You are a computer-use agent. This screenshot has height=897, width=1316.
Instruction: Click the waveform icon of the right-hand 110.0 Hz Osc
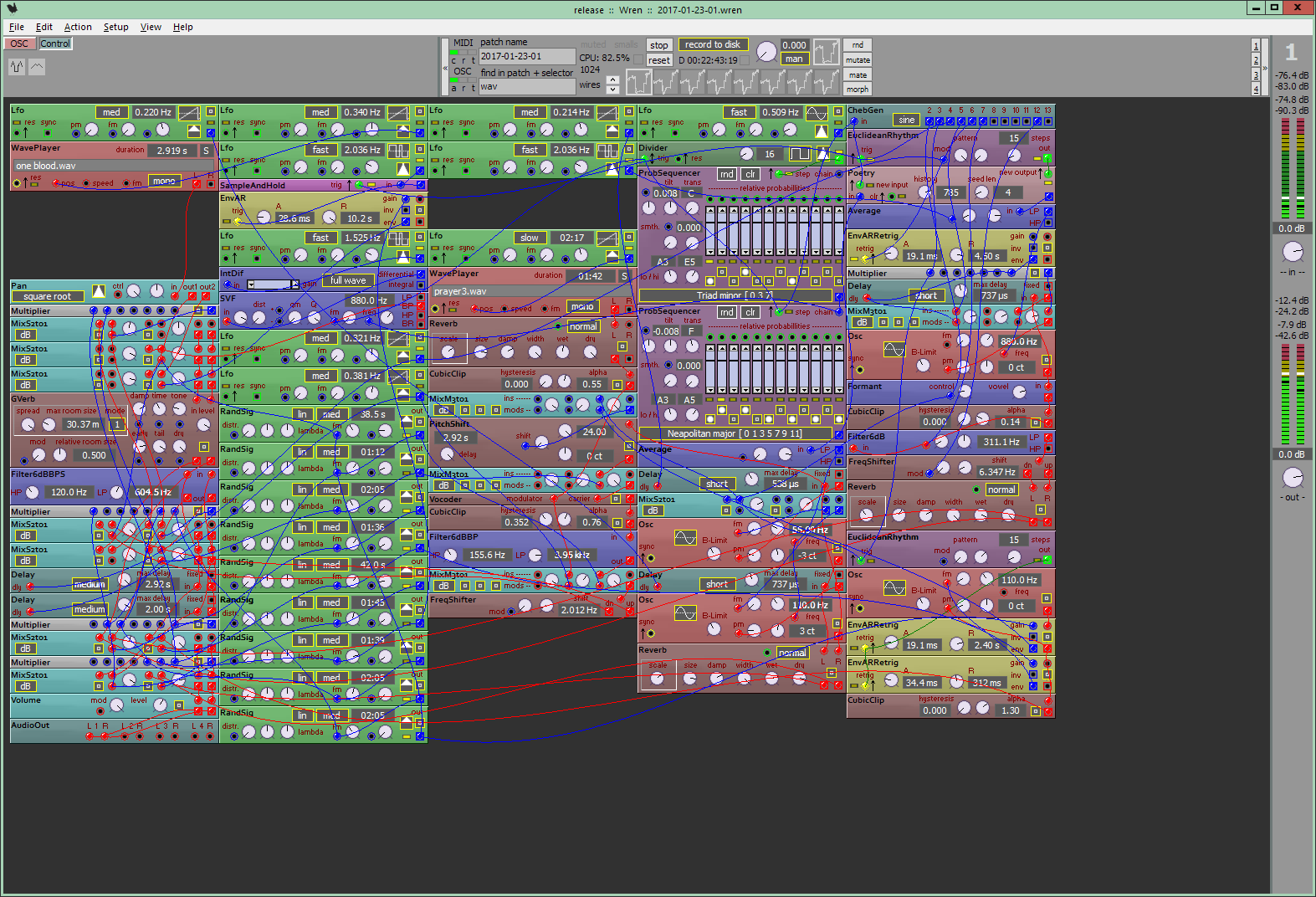click(x=894, y=587)
